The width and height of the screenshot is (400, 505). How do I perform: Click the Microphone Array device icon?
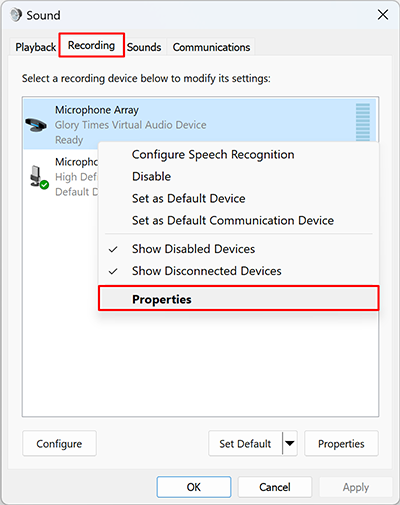pyautogui.click(x=36, y=125)
